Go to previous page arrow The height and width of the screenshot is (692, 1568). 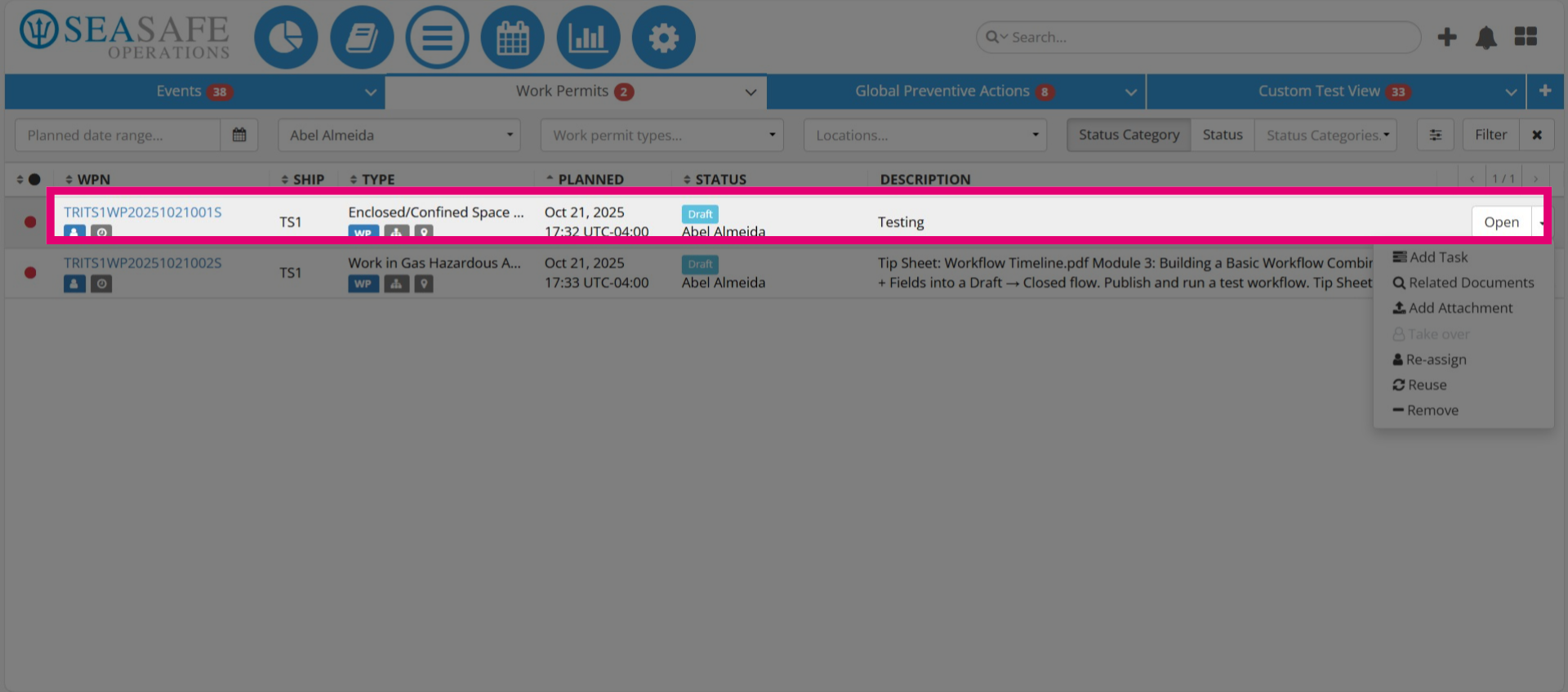tap(1472, 179)
